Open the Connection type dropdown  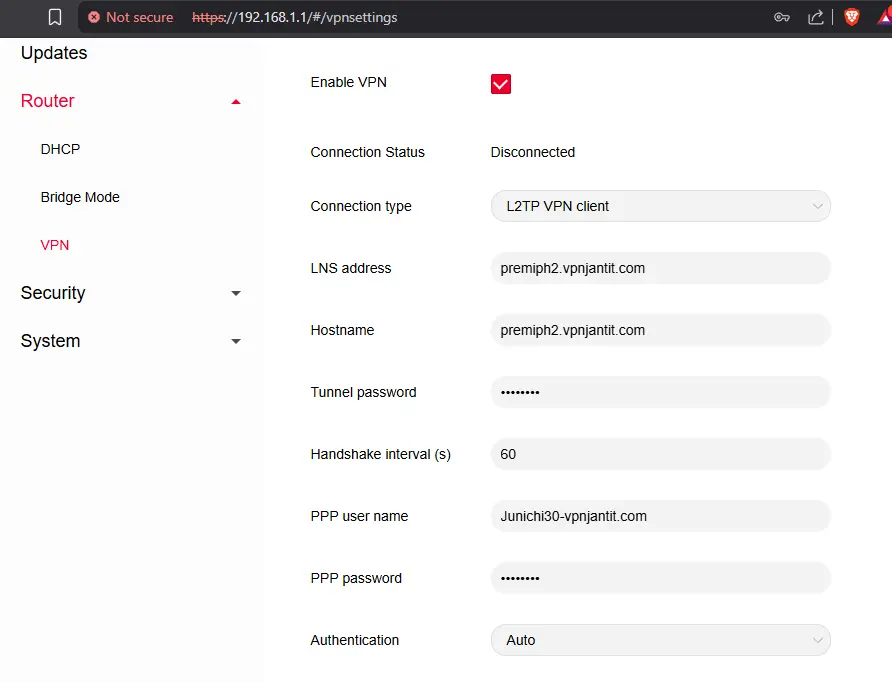point(660,206)
